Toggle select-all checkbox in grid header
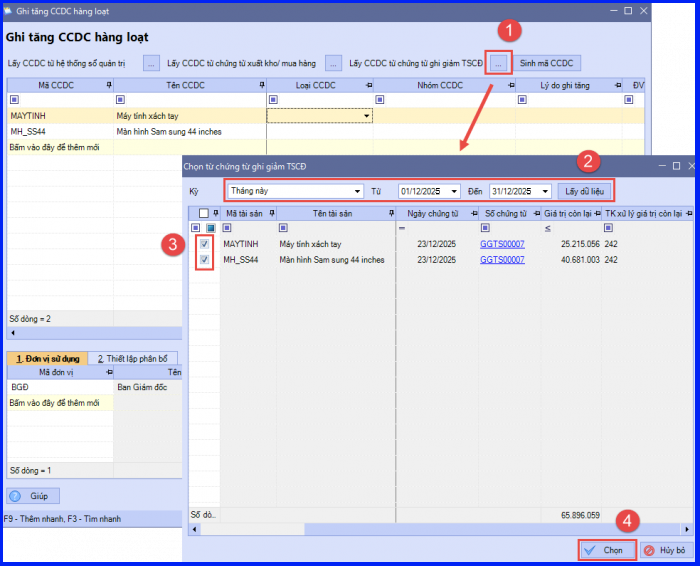Viewport: 700px width, 566px height. tap(204, 213)
